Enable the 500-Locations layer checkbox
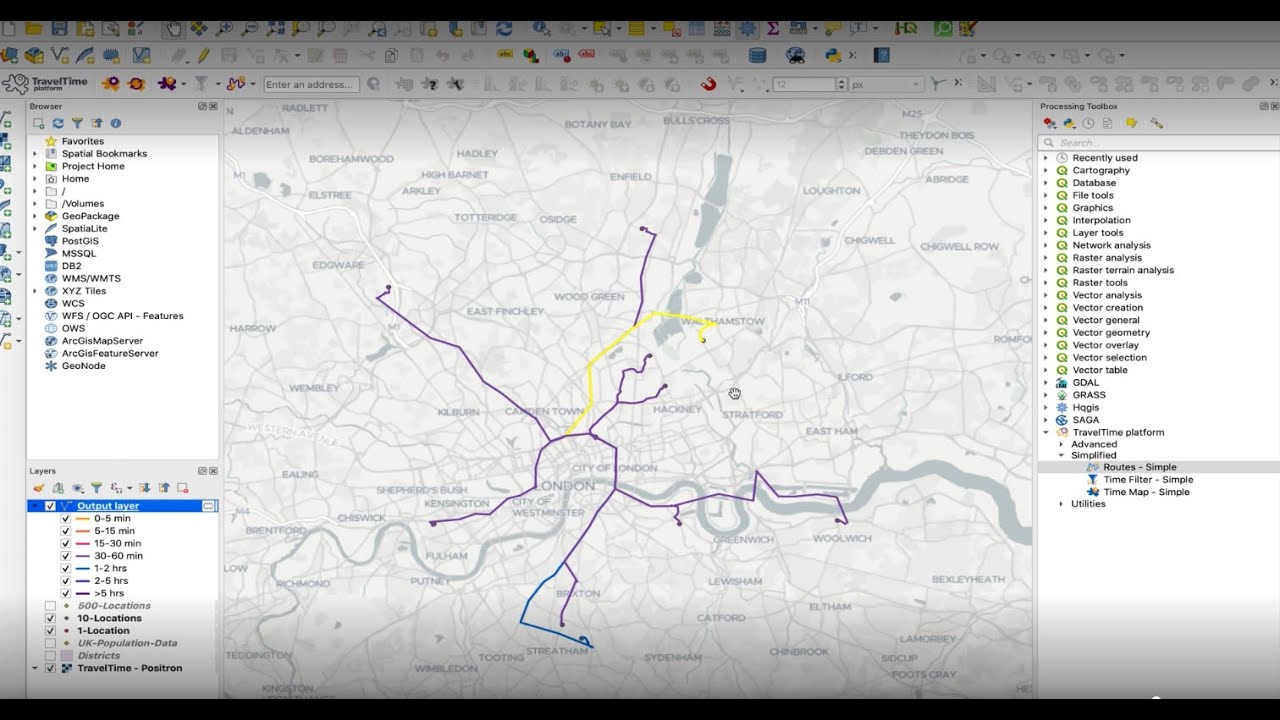The width and height of the screenshot is (1280, 720). click(x=50, y=606)
